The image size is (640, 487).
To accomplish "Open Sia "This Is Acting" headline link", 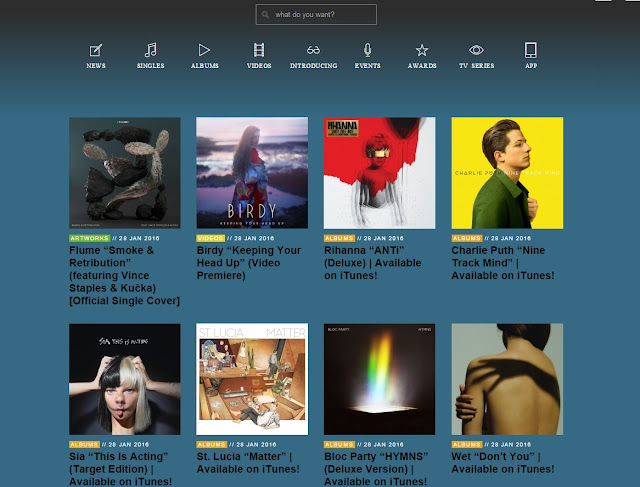I will pyautogui.click(x=120, y=469).
